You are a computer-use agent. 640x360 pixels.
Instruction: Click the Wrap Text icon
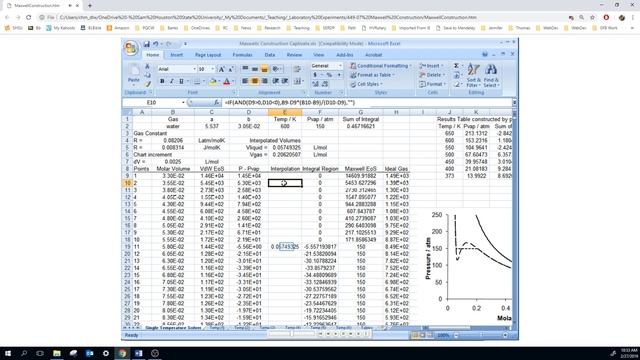(297, 69)
